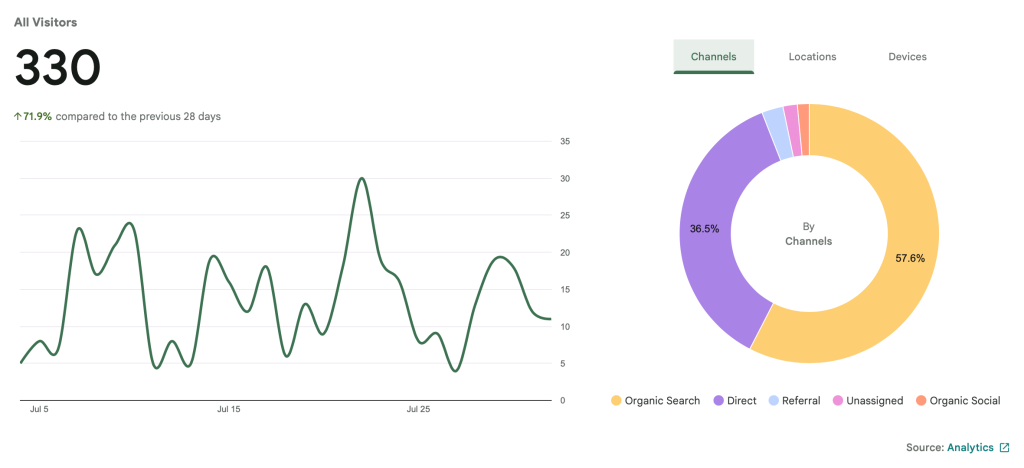Show the Devices tab
The image size is (1024, 468).
pyautogui.click(x=907, y=57)
